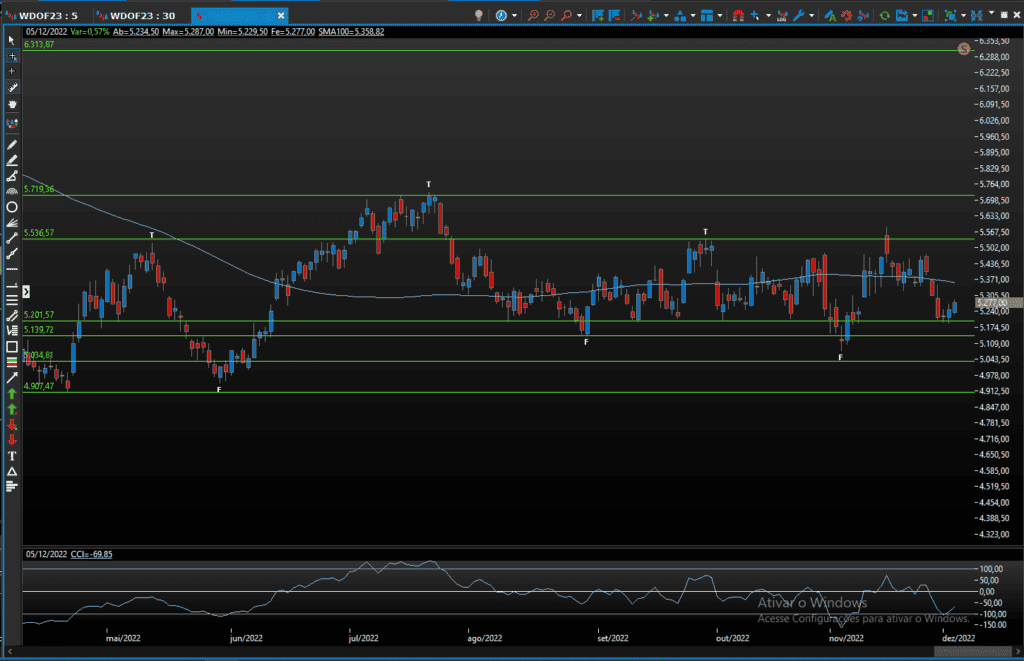
Task: Select the hand pan tool
Action: click(x=12, y=104)
